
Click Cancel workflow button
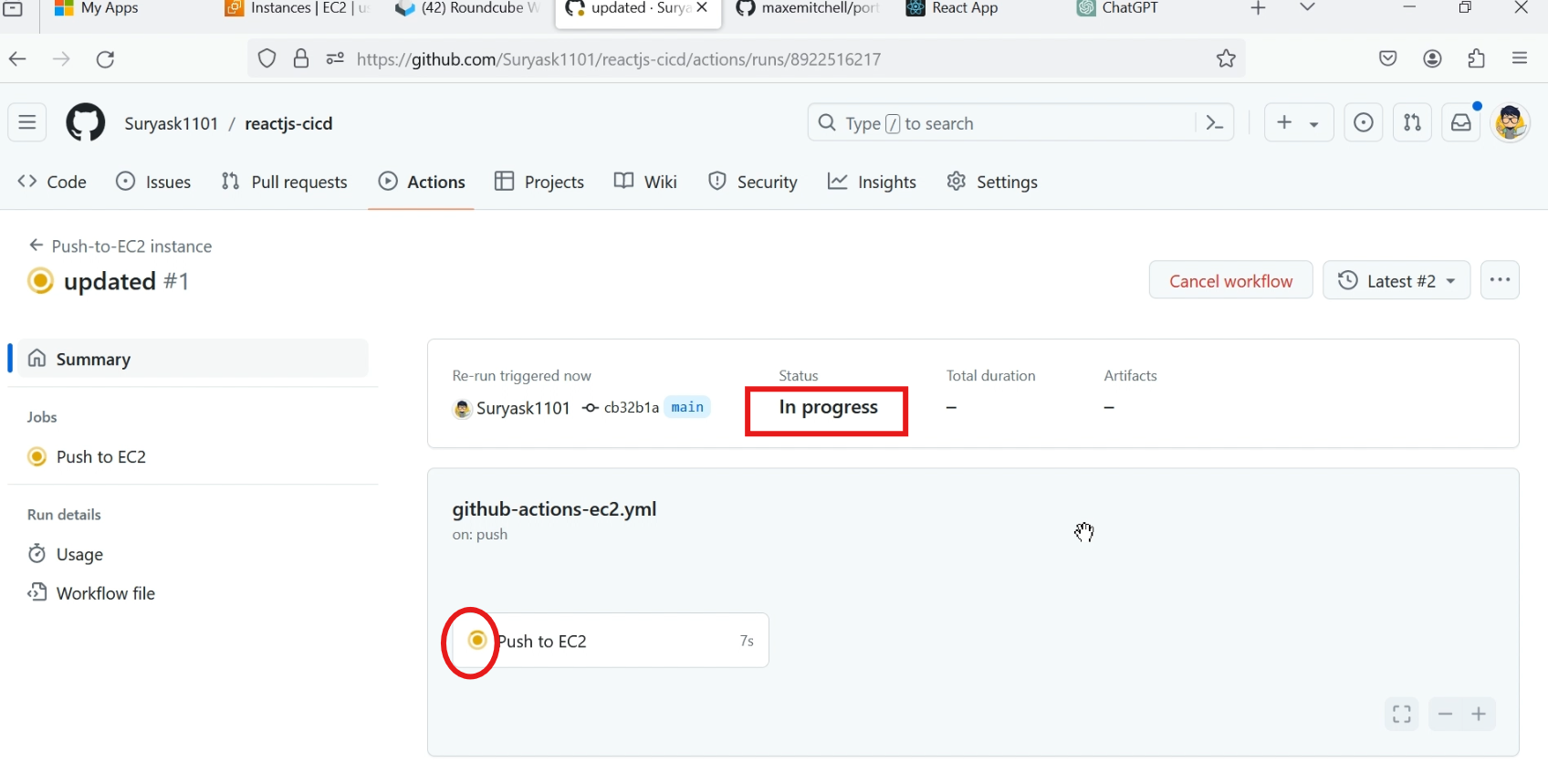1230,280
